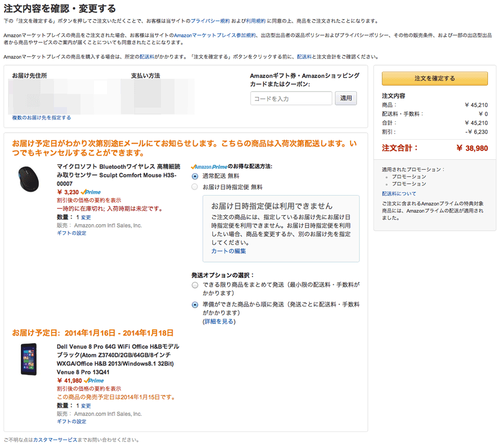Click the yellow 注文を確定する order button
This screenshot has width=500, height=444.
(435, 78)
